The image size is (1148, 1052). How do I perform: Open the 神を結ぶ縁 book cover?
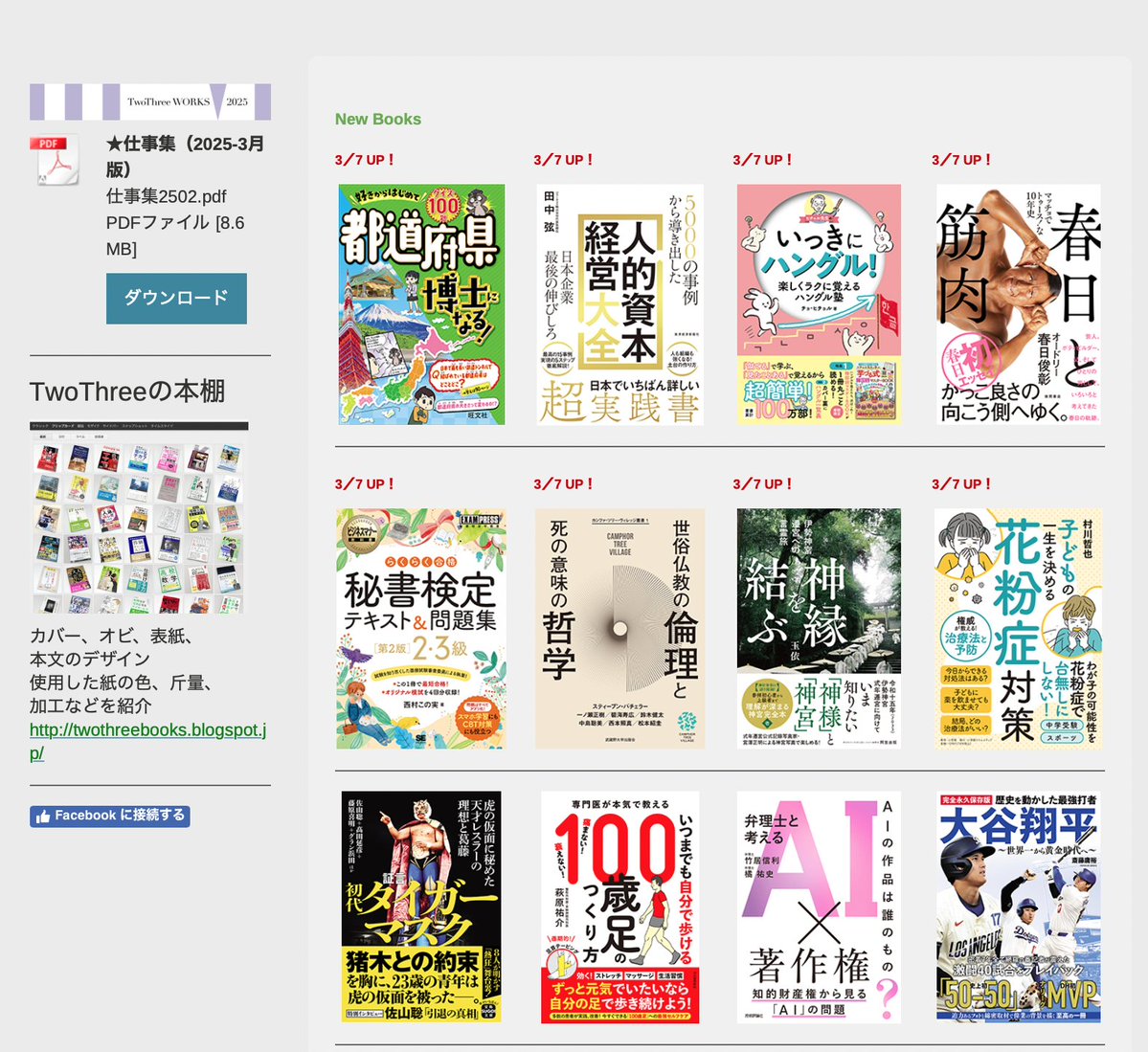pyautogui.click(x=819, y=629)
